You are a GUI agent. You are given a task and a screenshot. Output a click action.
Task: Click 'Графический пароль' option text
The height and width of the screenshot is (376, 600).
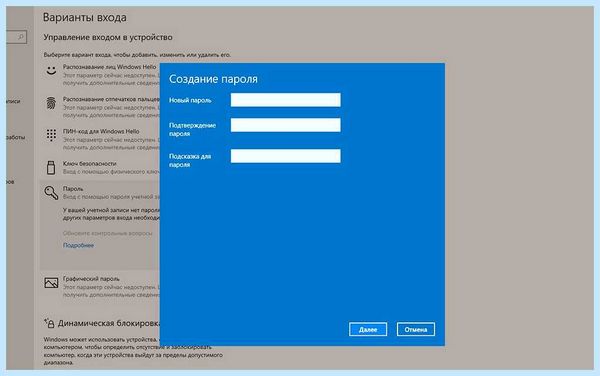click(x=91, y=279)
